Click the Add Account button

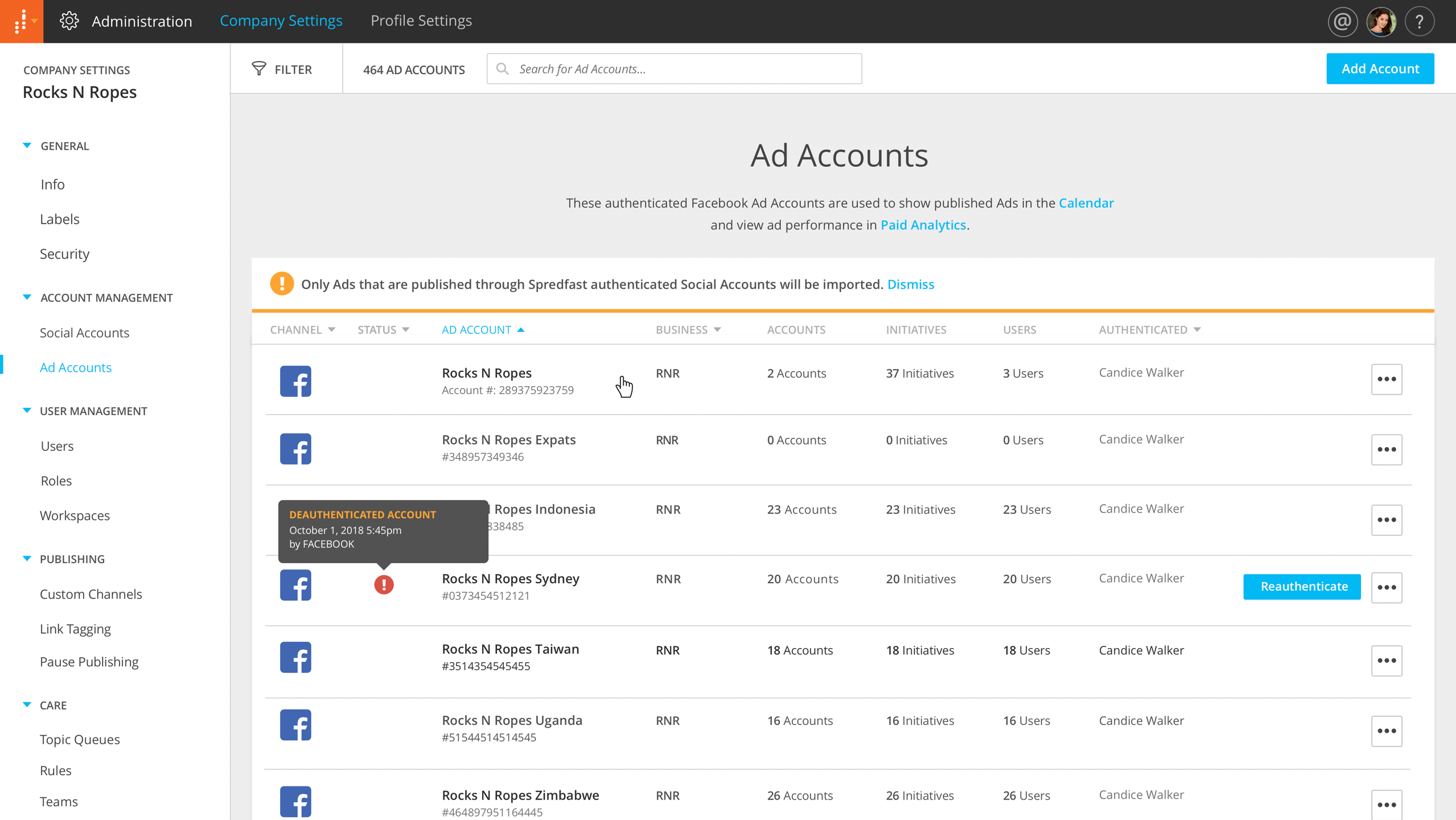1380,68
